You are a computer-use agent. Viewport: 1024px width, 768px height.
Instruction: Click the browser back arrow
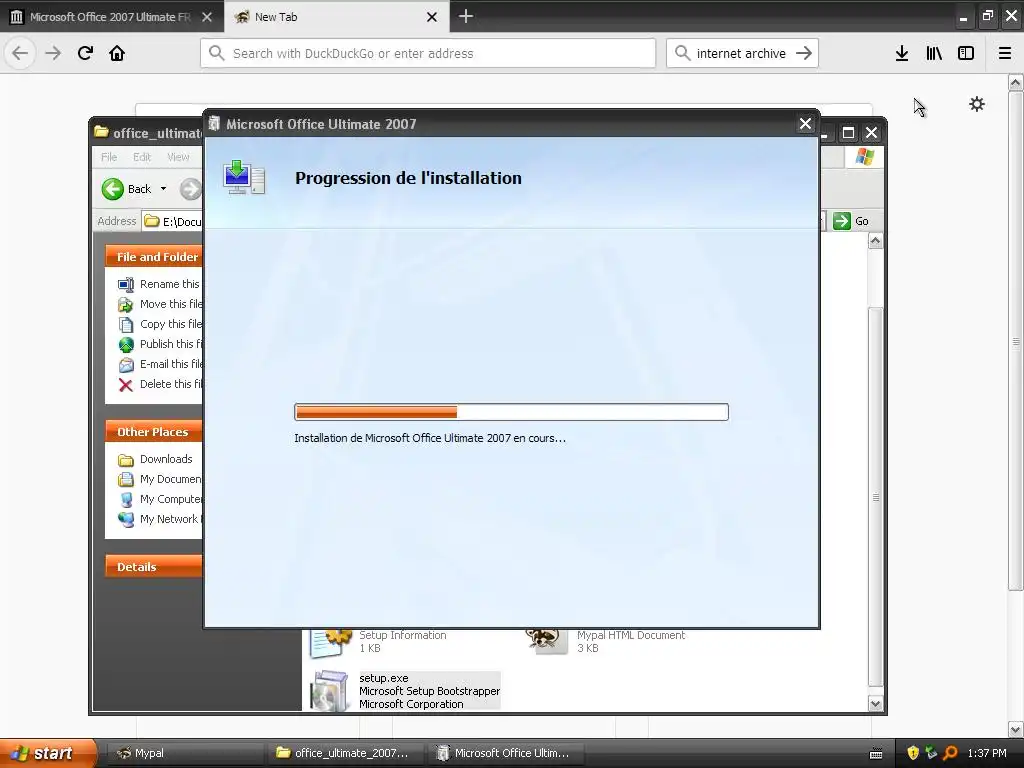coord(20,53)
